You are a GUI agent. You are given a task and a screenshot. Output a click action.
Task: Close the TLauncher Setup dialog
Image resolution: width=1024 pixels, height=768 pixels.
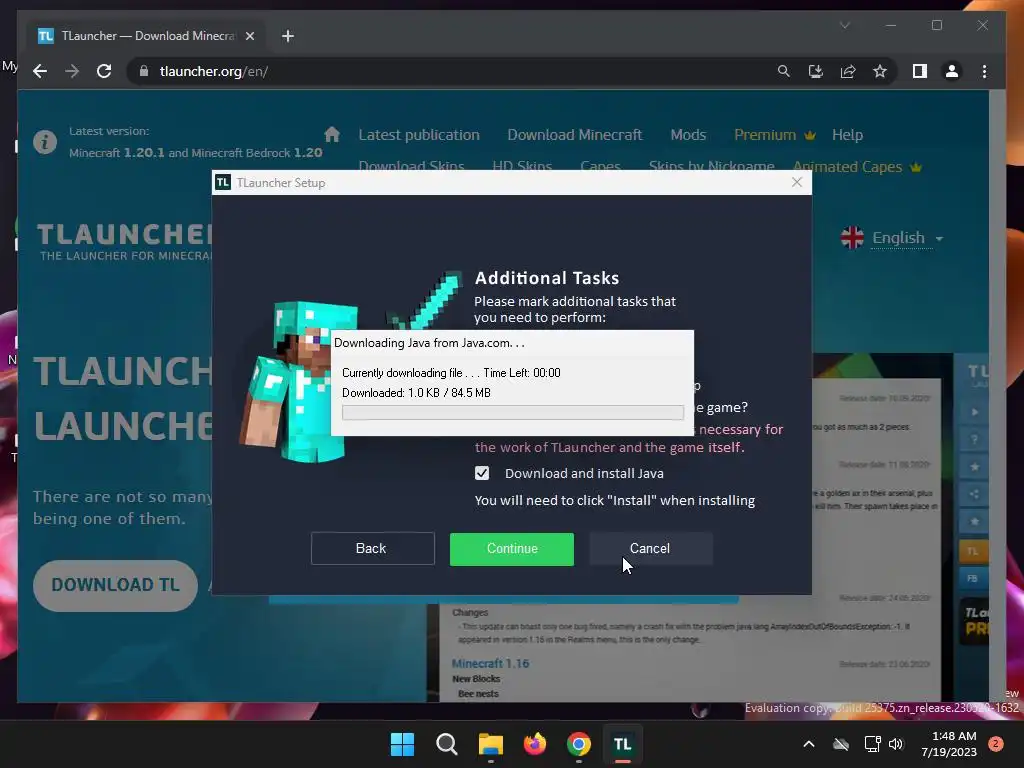click(x=797, y=182)
